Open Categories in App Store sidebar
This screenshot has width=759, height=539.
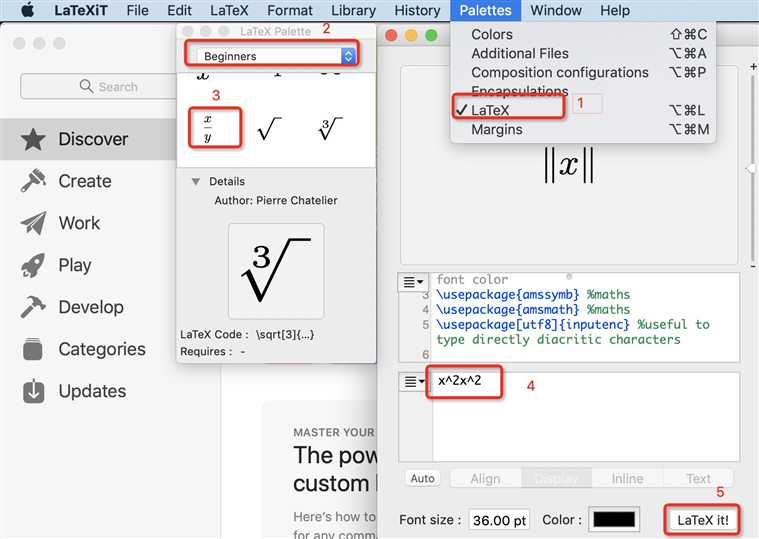pos(88,349)
